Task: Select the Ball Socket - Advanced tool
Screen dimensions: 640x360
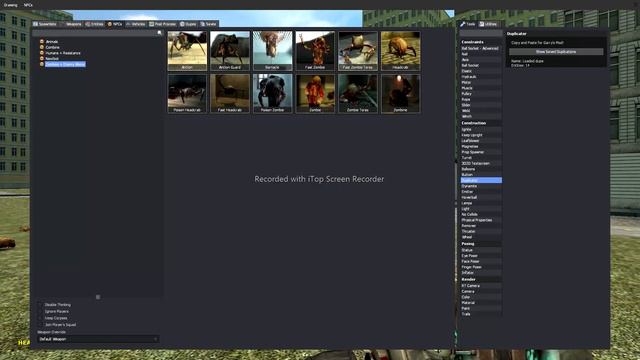Action: (x=481, y=48)
